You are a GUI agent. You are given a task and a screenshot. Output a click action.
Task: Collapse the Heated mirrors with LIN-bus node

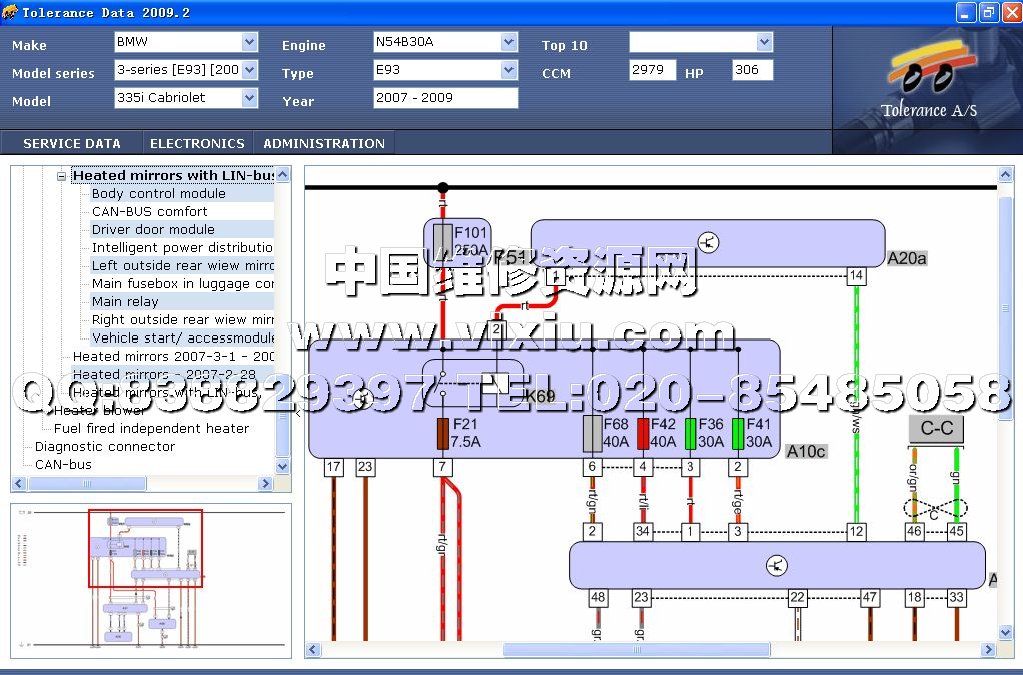(x=61, y=176)
